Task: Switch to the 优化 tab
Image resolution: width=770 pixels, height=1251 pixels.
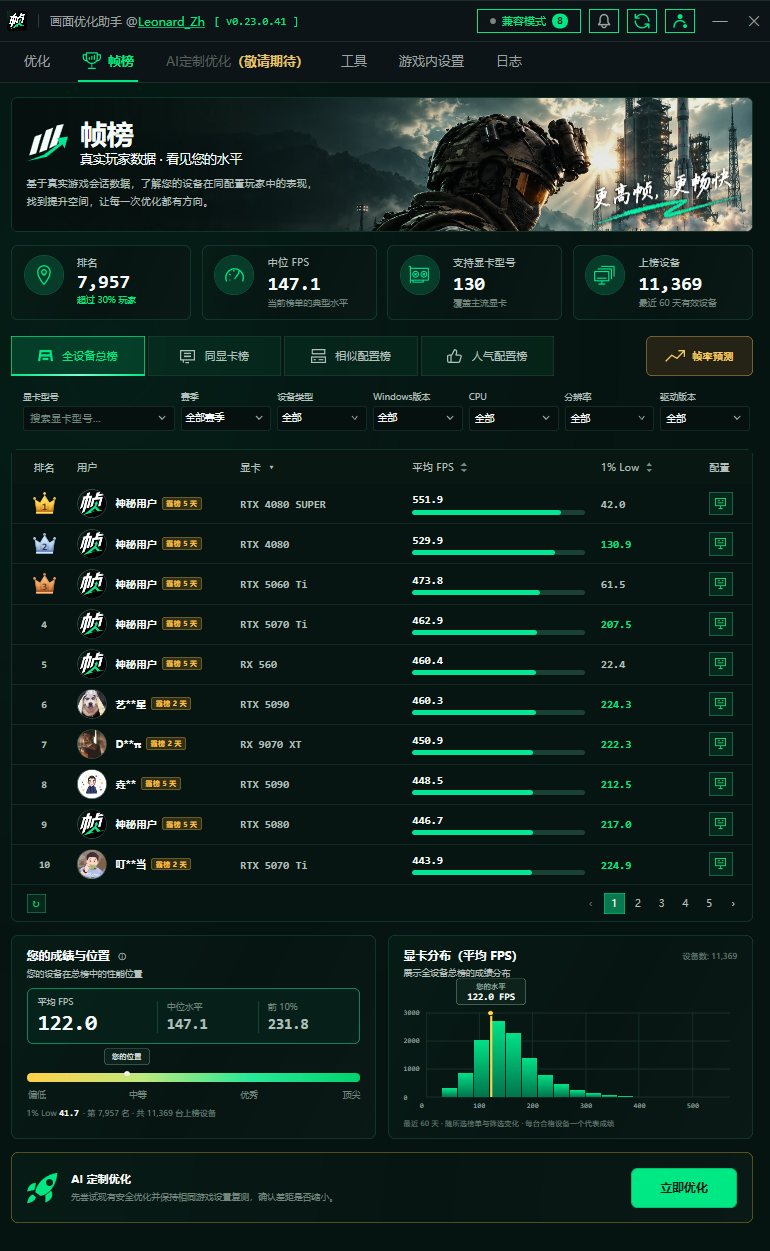Action: click(37, 61)
